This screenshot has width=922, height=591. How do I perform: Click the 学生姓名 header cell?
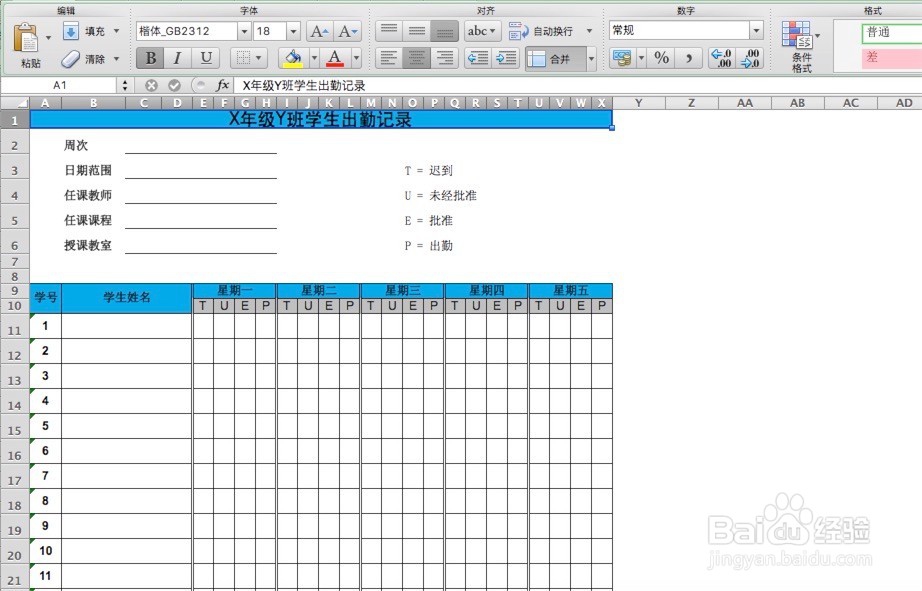[x=127, y=298]
